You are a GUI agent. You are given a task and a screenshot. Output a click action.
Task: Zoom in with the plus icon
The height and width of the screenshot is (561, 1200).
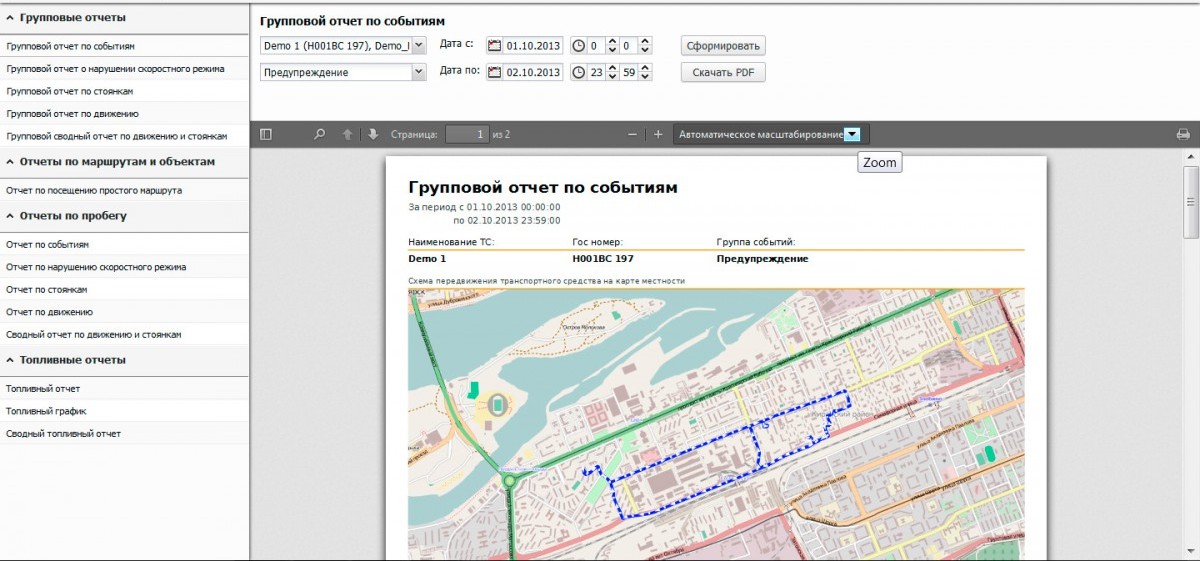pos(658,134)
